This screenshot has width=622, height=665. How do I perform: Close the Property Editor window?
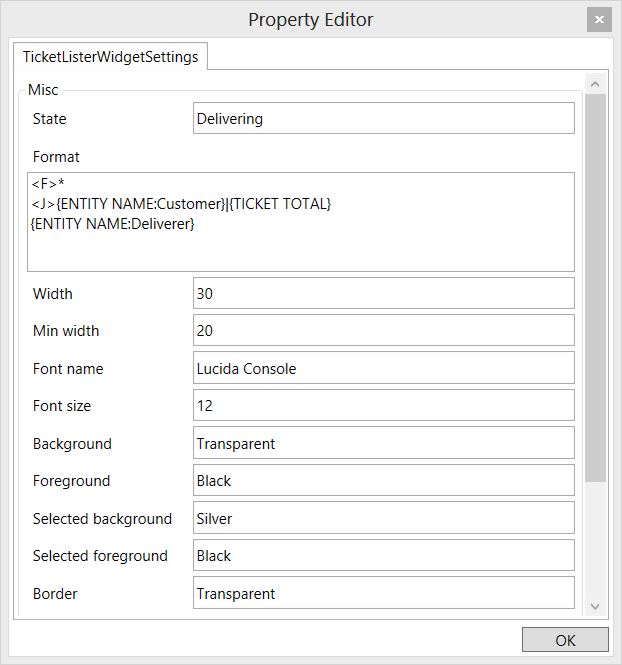tap(599, 19)
